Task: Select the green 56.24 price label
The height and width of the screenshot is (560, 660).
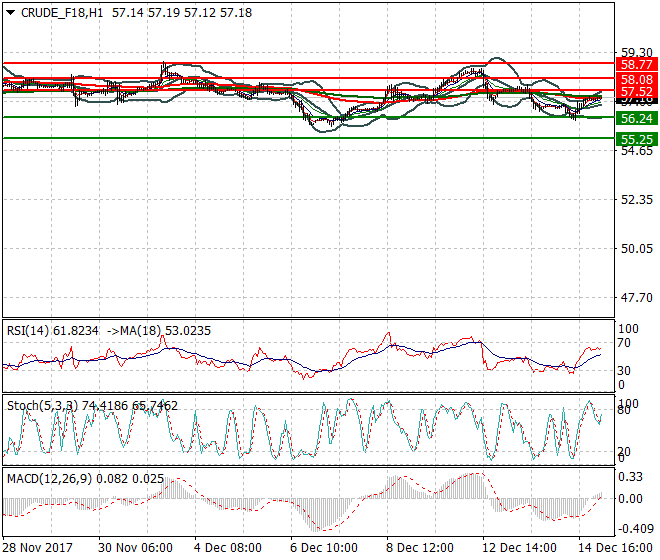Action: click(636, 118)
